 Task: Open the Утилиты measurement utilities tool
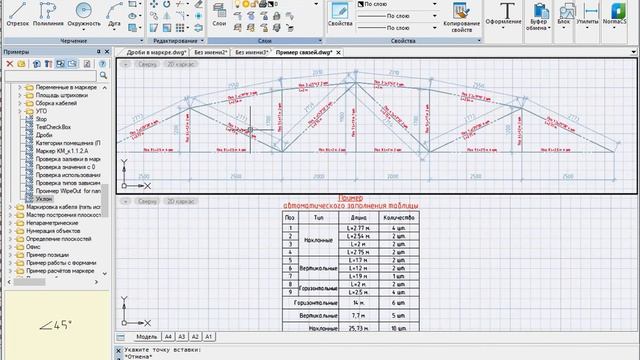pyautogui.click(x=587, y=16)
